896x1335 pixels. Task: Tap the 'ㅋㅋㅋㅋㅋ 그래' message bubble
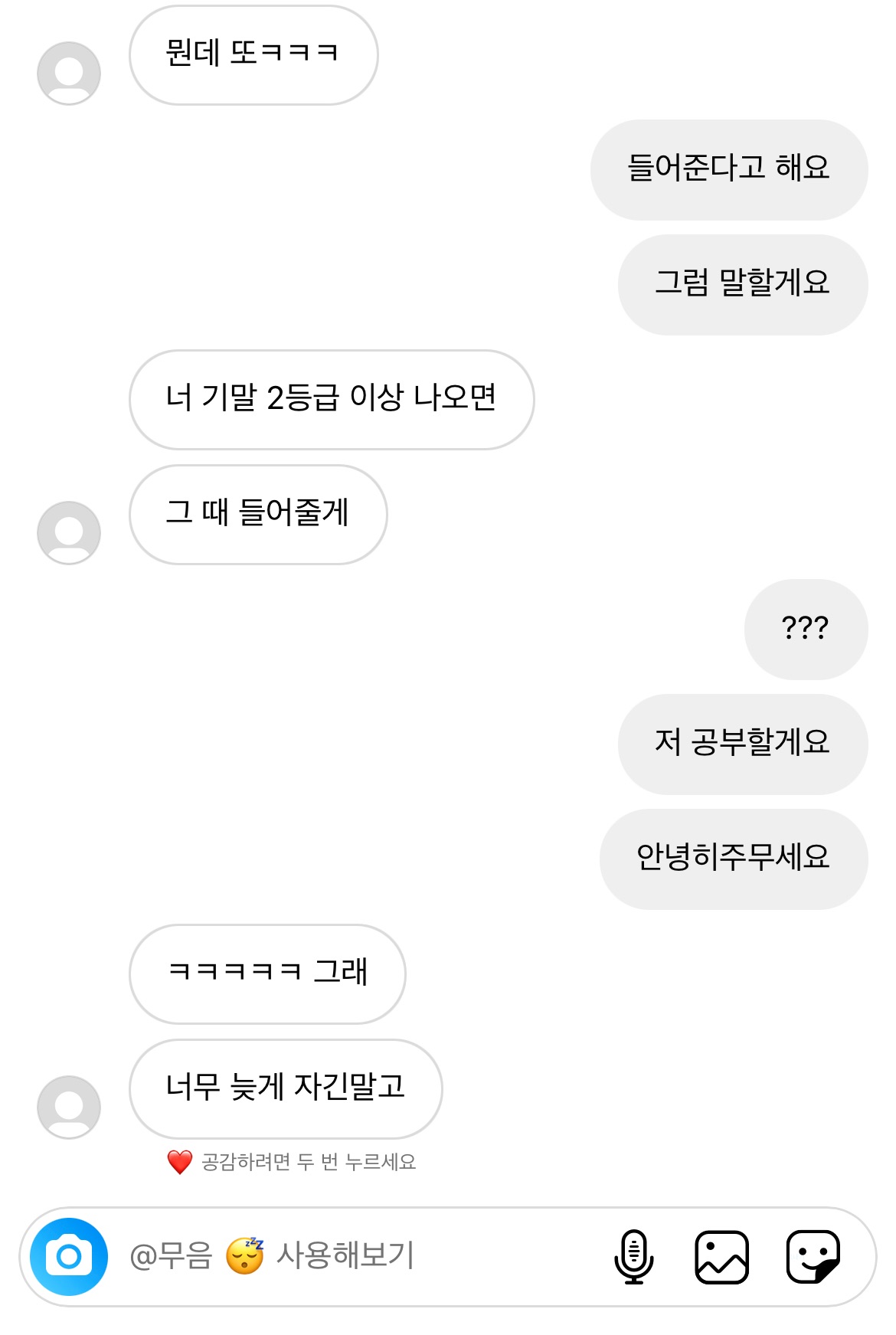point(267,973)
